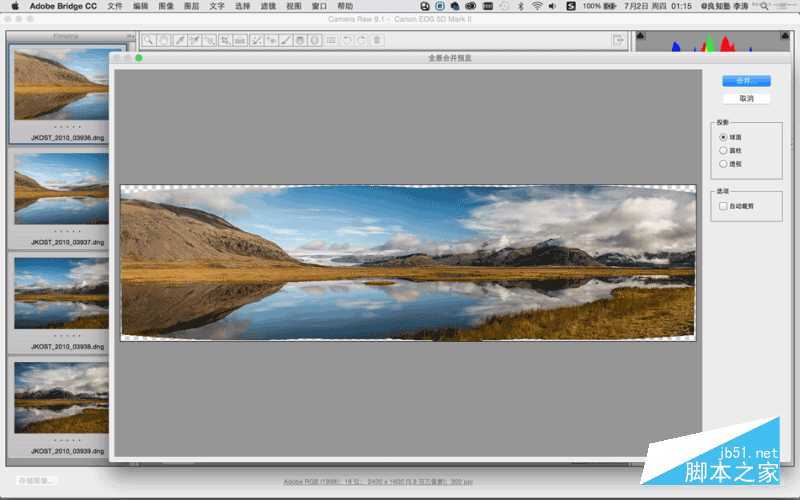Click the Wi-Fi status icon

(537, 6)
